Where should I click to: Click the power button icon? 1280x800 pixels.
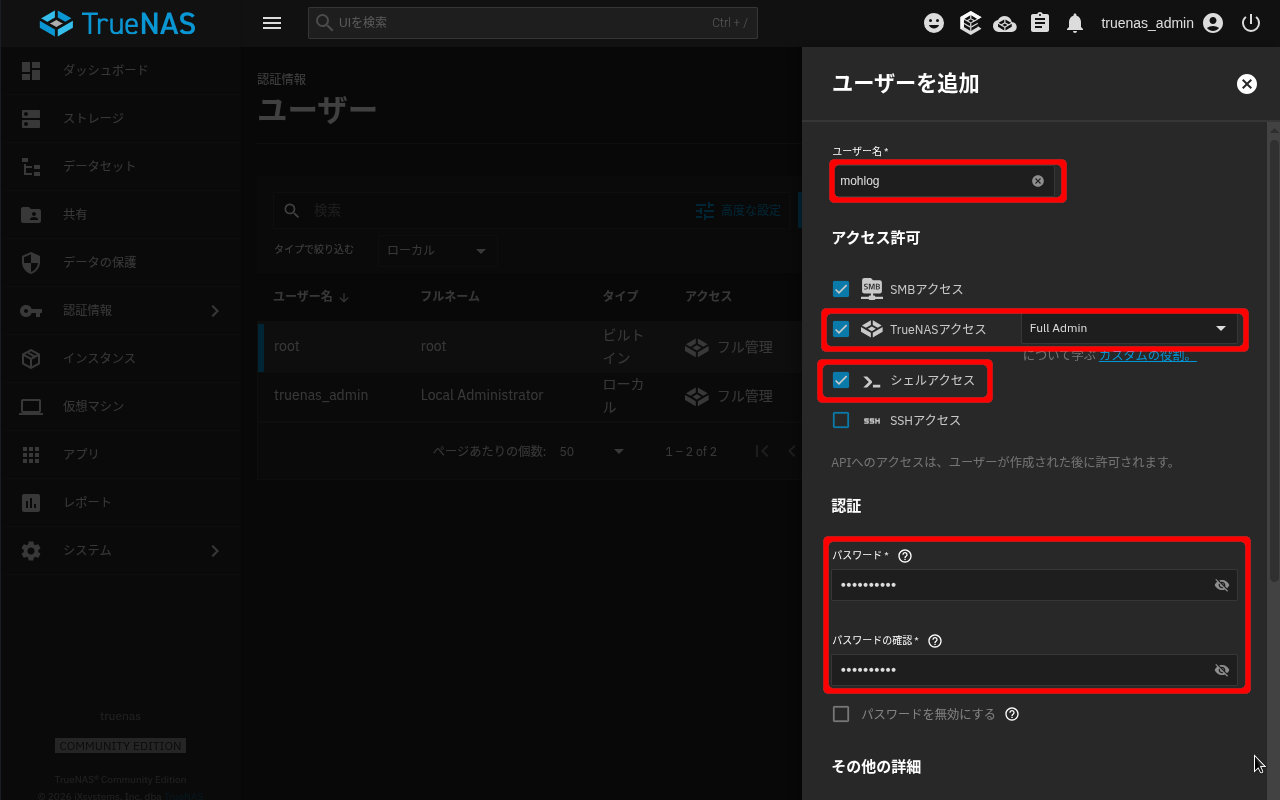1250,23
